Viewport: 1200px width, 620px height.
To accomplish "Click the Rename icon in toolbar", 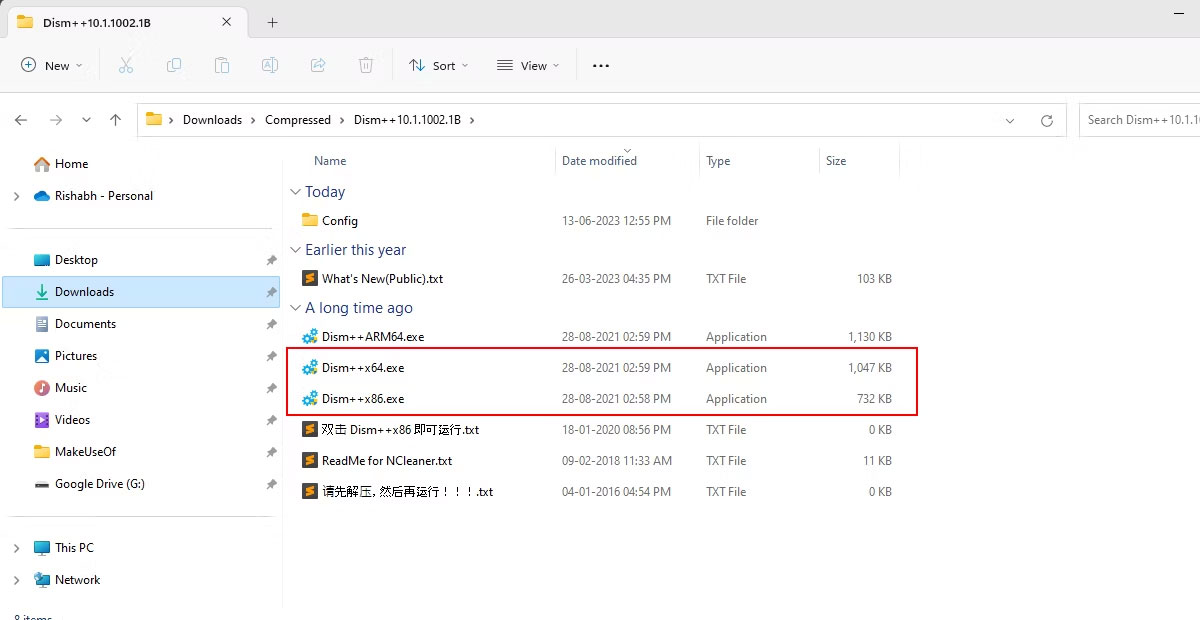I will point(270,66).
